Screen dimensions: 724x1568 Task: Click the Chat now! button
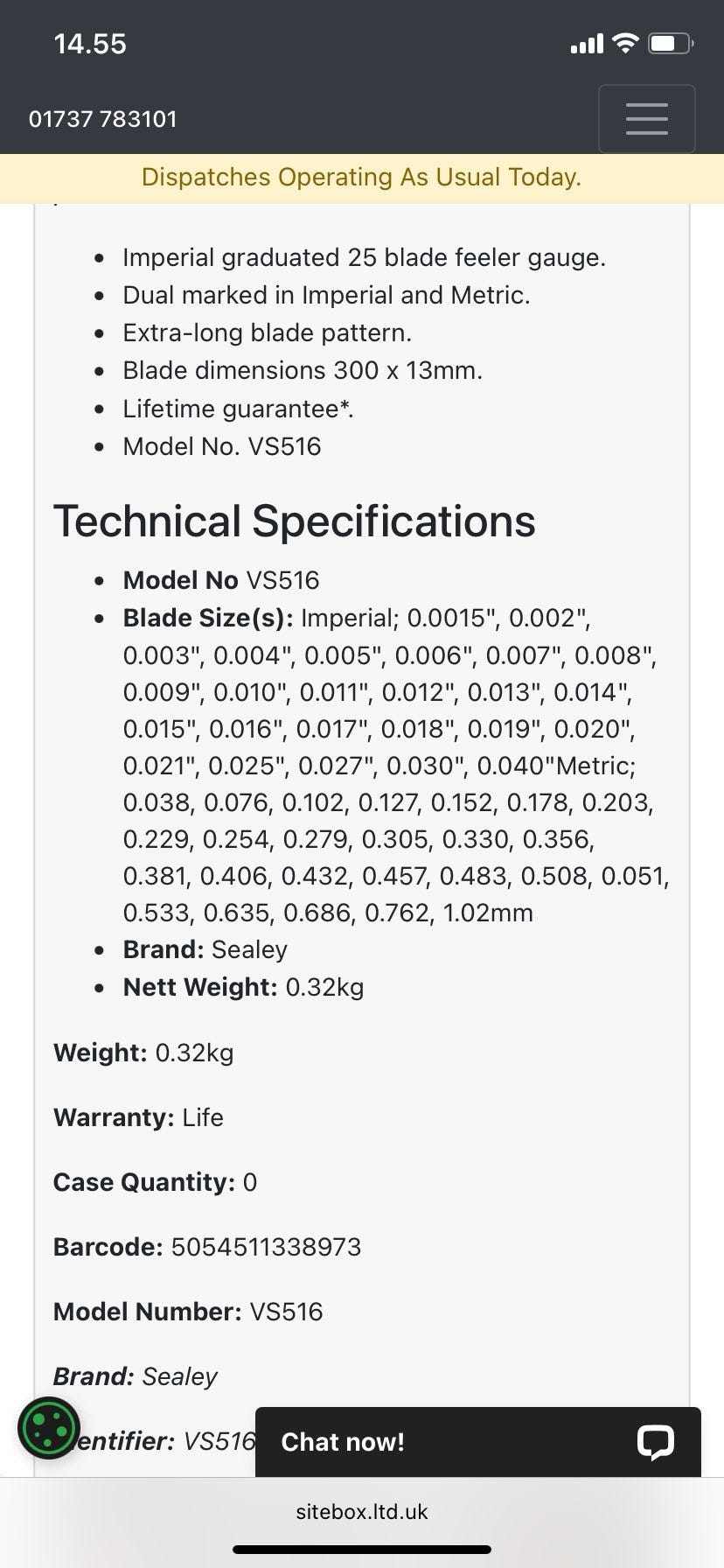pyautogui.click(x=343, y=1442)
